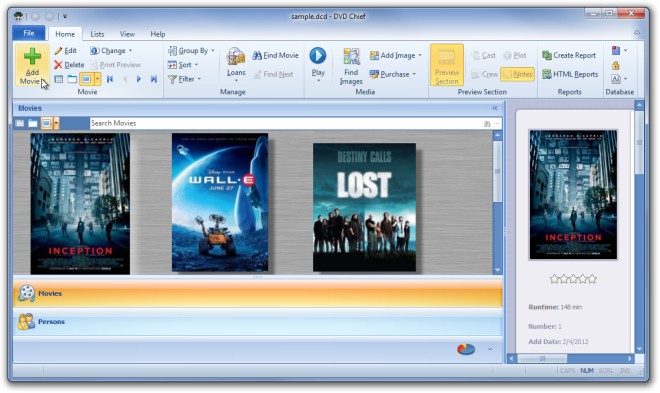
Task: Set rating using the fifth star
Action: (593, 279)
